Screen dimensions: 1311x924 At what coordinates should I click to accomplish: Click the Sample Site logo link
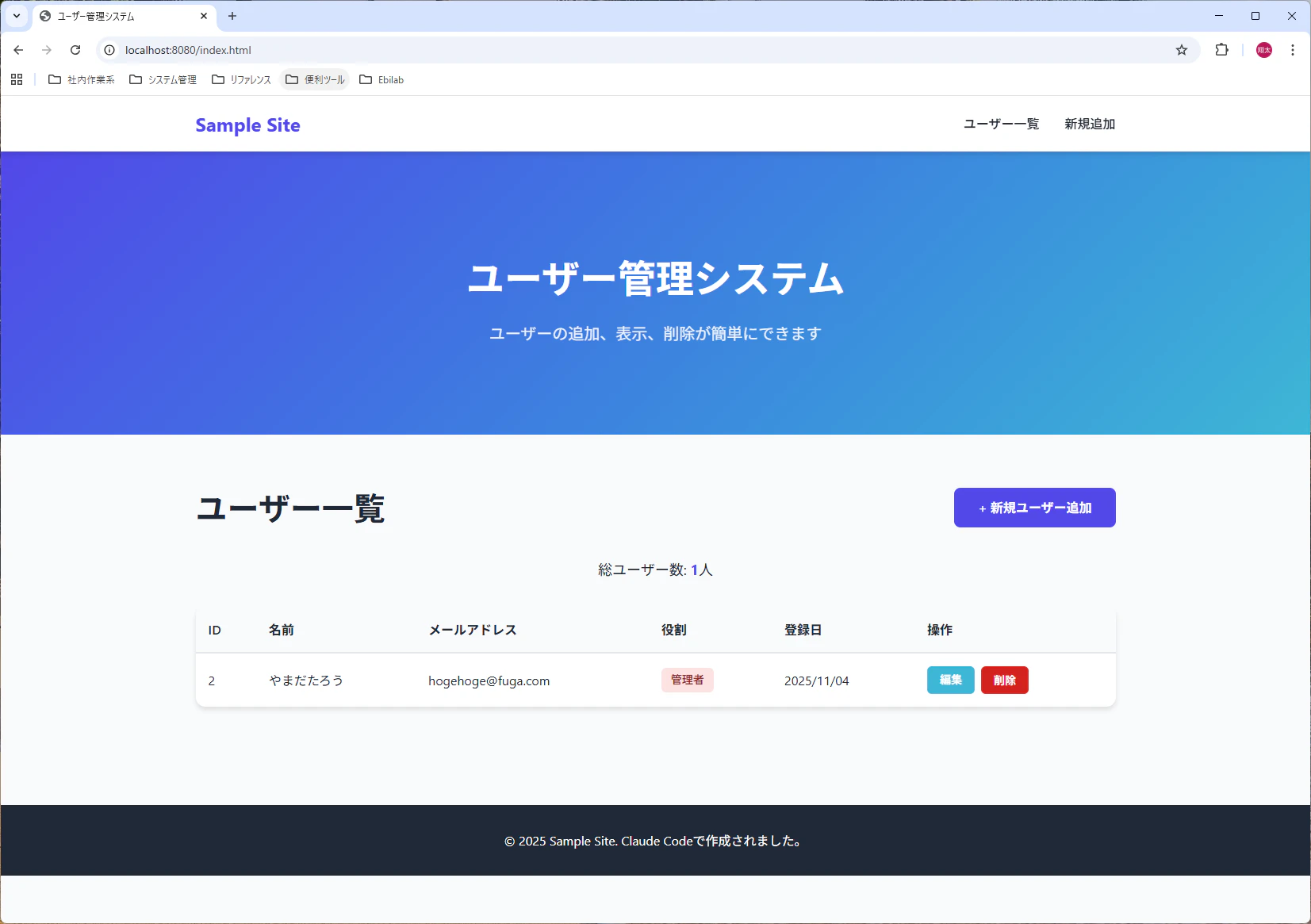click(x=247, y=125)
